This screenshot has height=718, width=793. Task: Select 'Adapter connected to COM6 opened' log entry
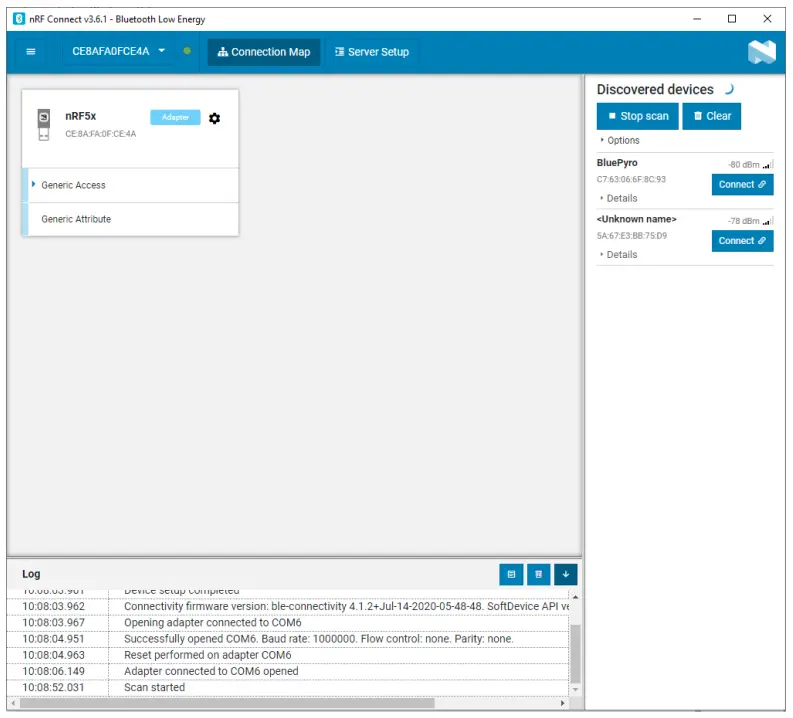(x=288, y=671)
